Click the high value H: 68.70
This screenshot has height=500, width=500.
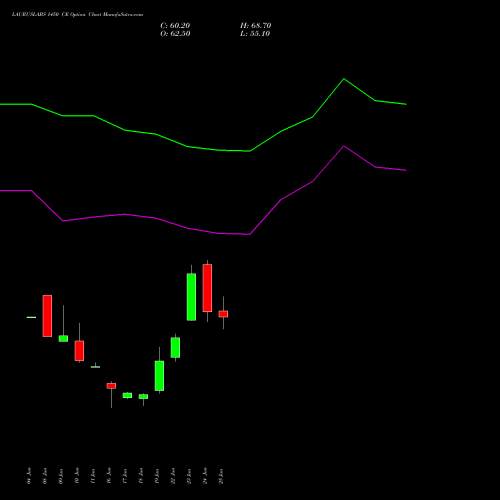pyautogui.click(x=256, y=26)
